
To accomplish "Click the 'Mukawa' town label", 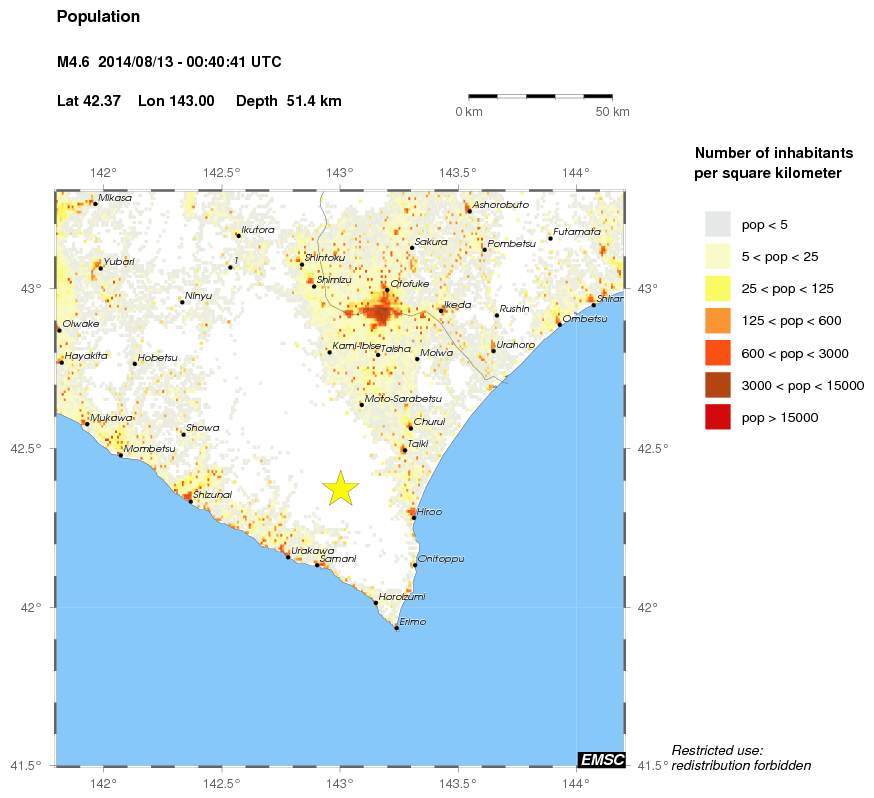I will tap(111, 418).
